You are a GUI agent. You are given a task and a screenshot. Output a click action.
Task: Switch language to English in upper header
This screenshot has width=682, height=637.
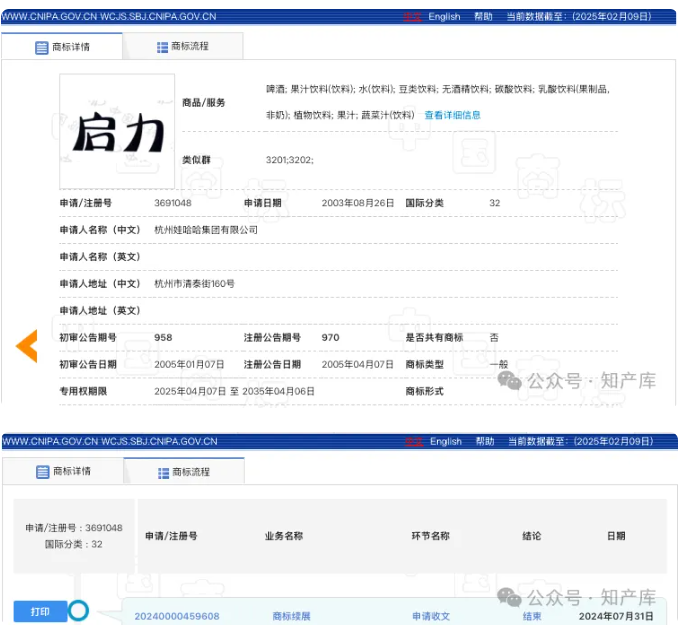click(x=444, y=17)
